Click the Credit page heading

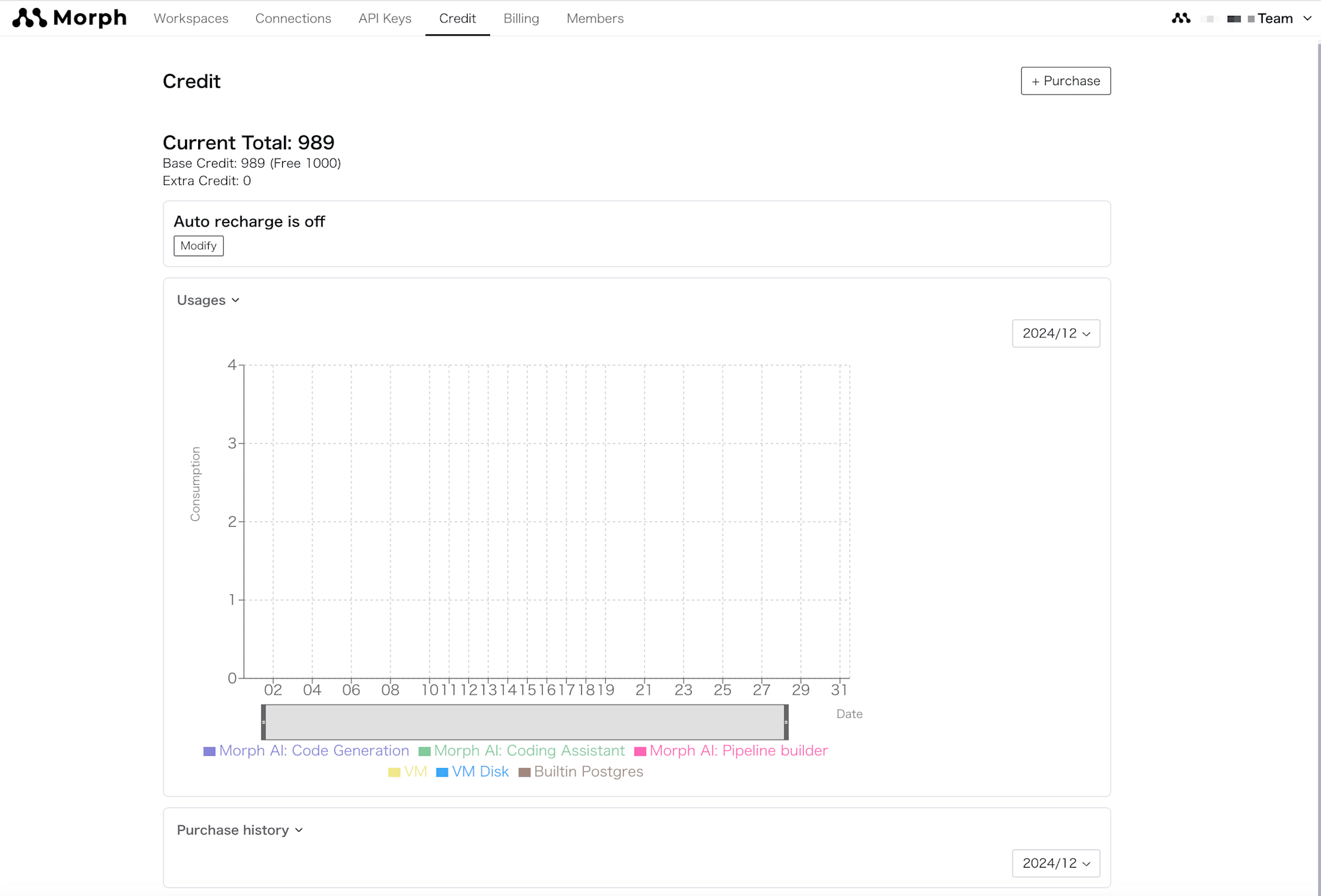(x=192, y=81)
